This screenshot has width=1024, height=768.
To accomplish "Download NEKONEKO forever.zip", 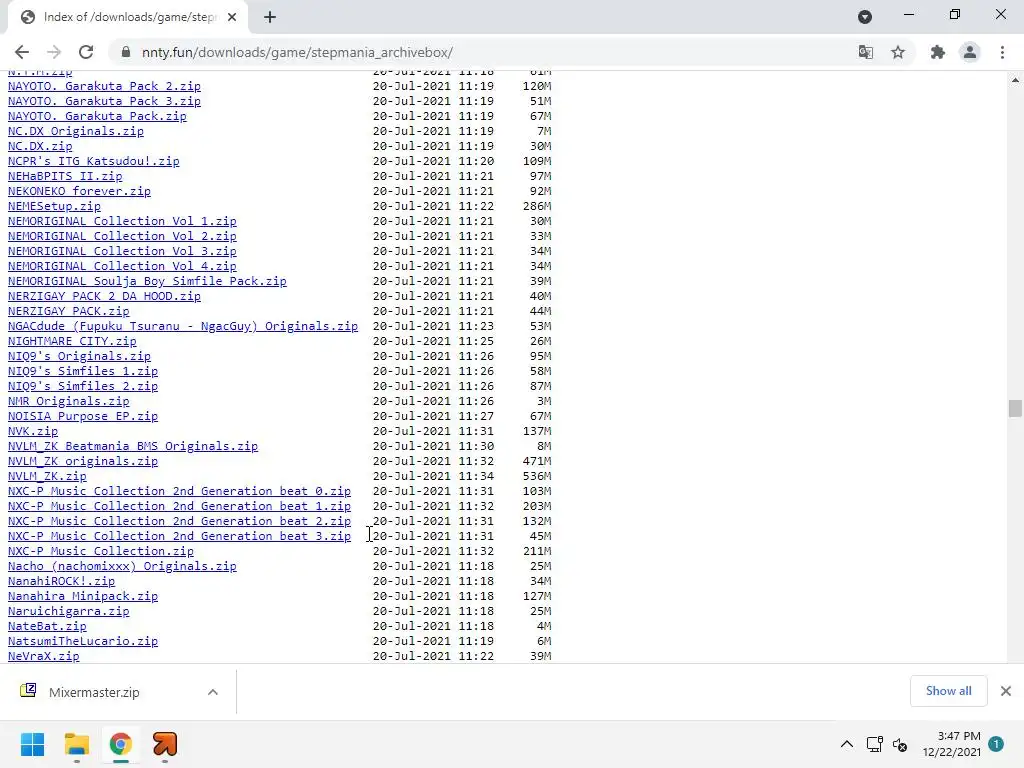I will click(79, 191).
